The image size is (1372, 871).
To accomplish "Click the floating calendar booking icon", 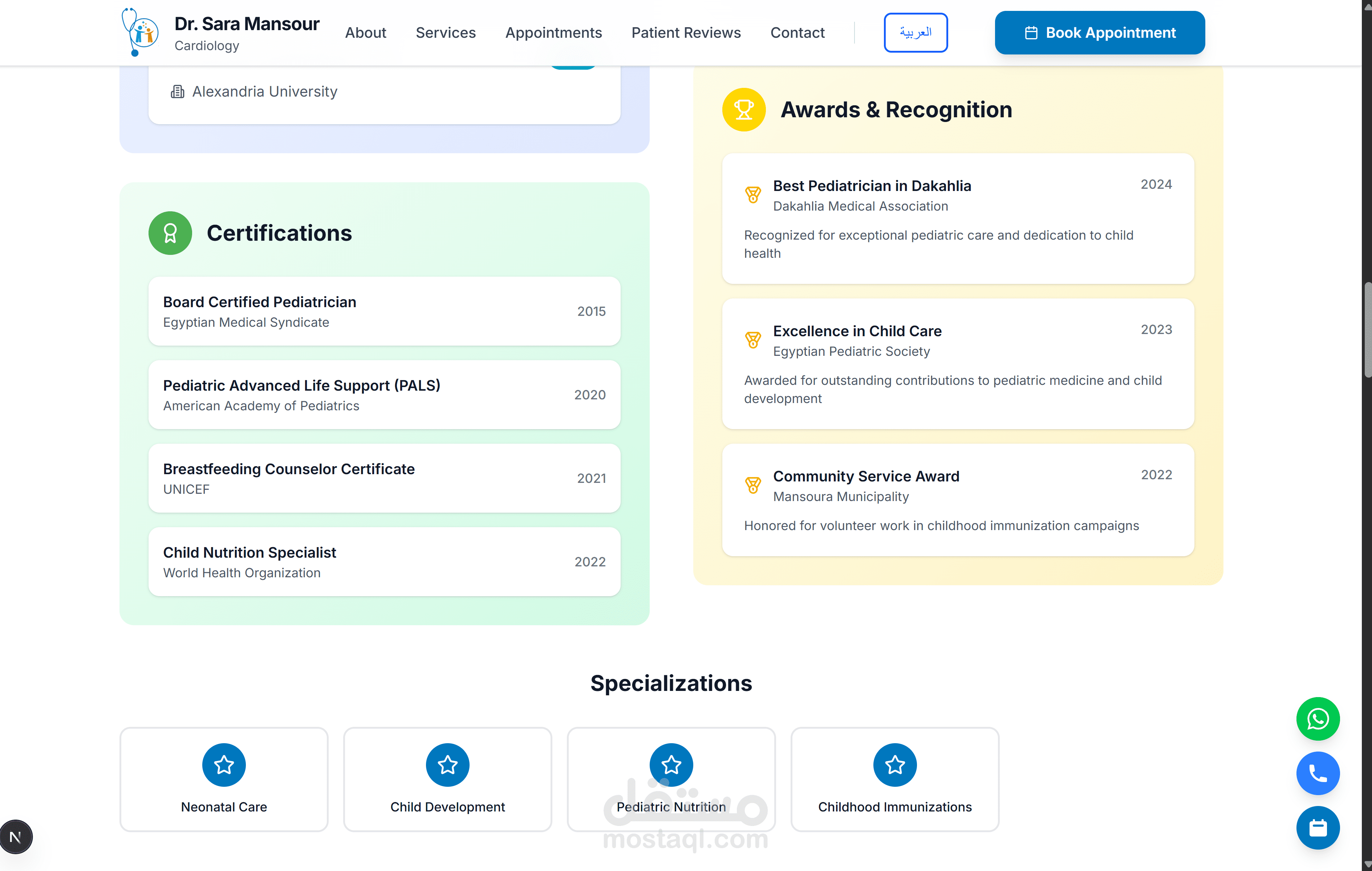I will 1317,827.
